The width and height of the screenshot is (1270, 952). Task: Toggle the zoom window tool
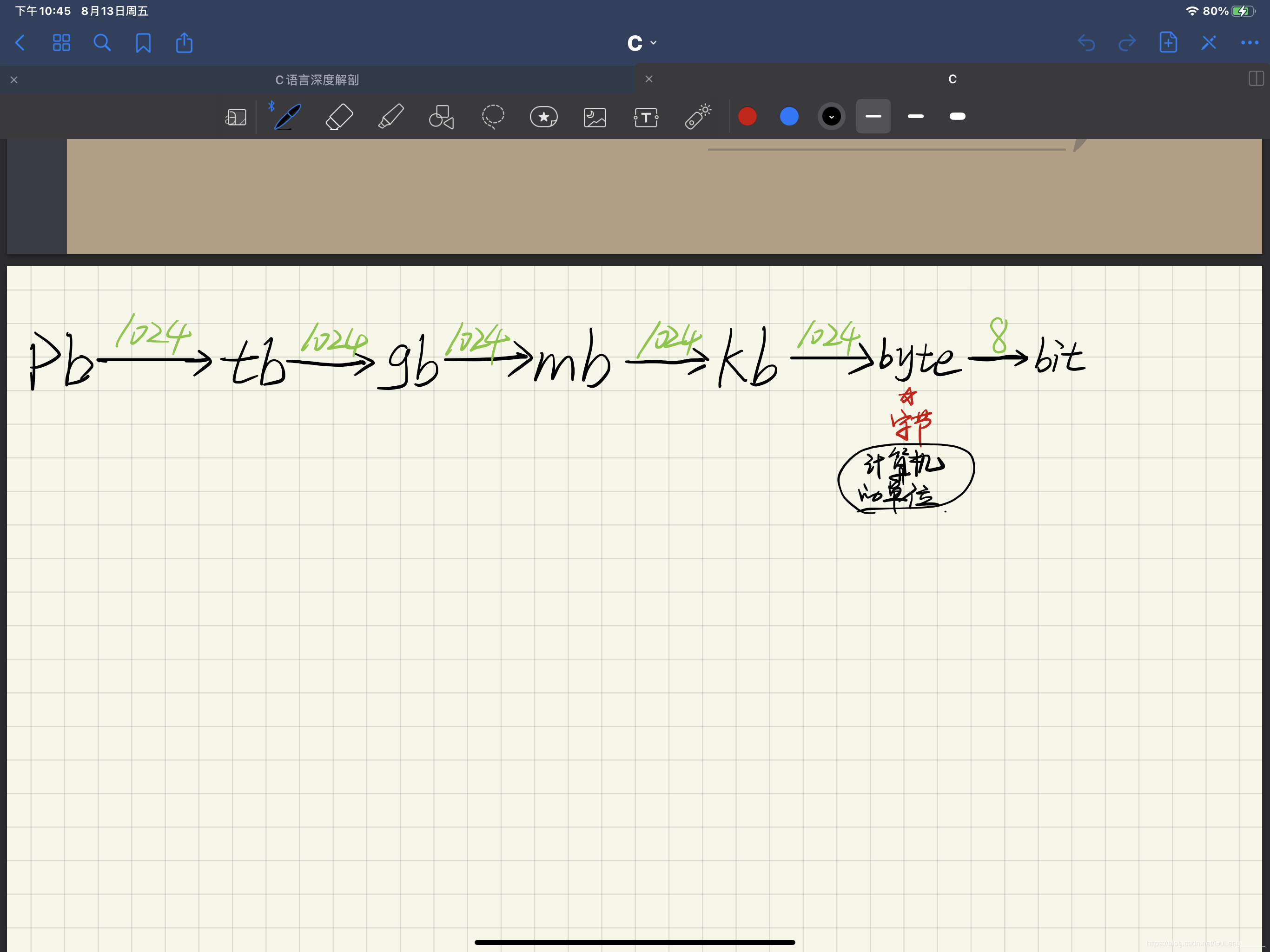click(x=235, y=117)
